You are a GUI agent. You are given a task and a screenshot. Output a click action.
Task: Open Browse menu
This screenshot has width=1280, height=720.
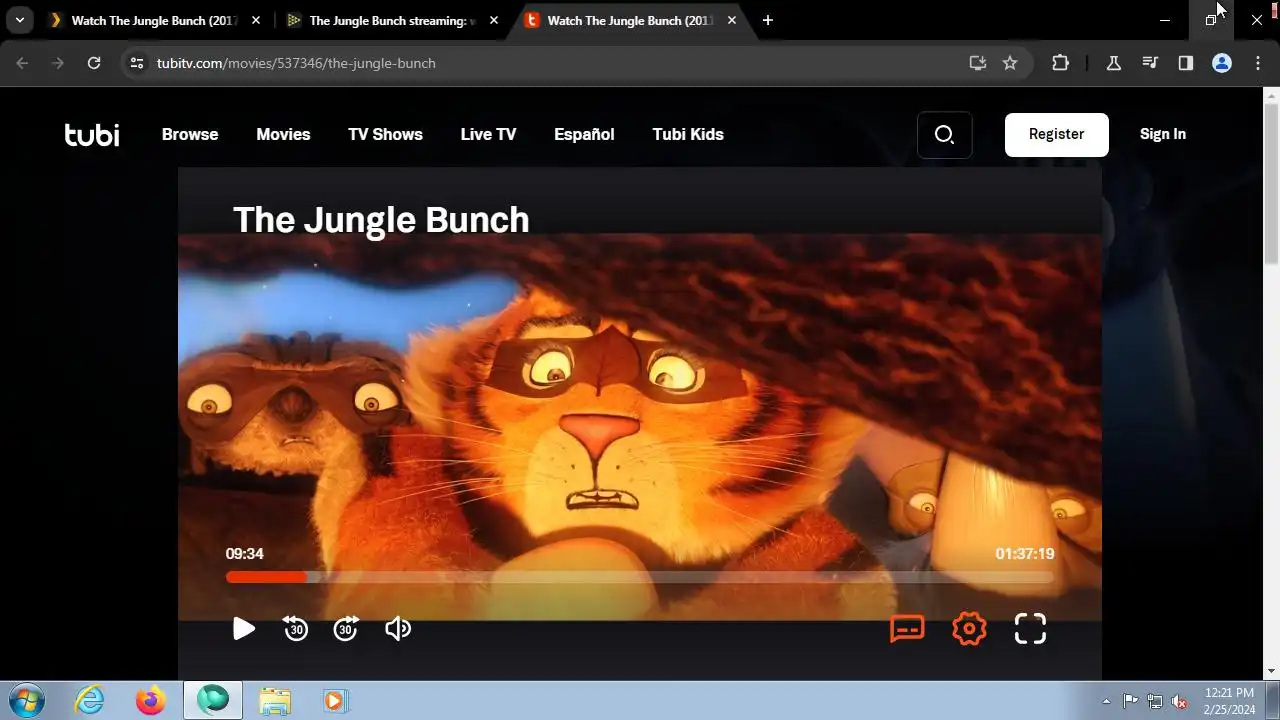click(x=190, y=134)
